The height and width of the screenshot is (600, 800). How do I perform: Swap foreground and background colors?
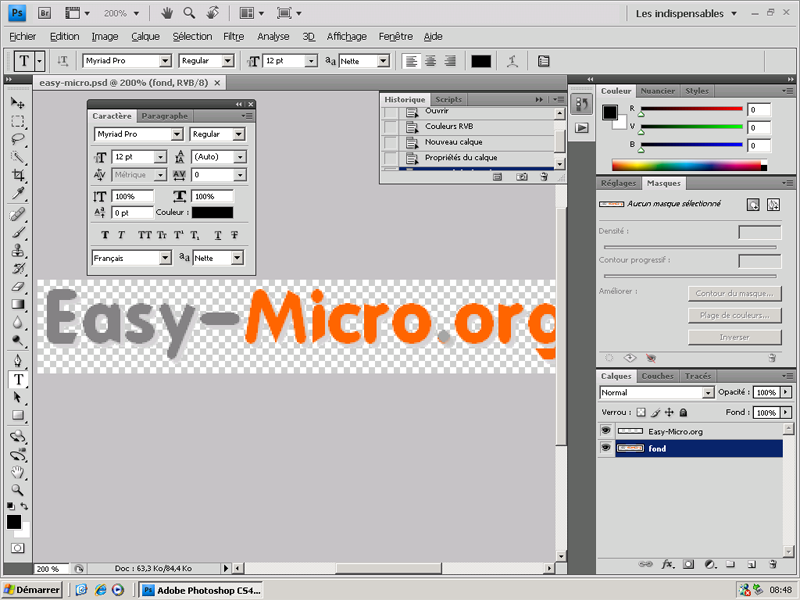pos(24,506)
